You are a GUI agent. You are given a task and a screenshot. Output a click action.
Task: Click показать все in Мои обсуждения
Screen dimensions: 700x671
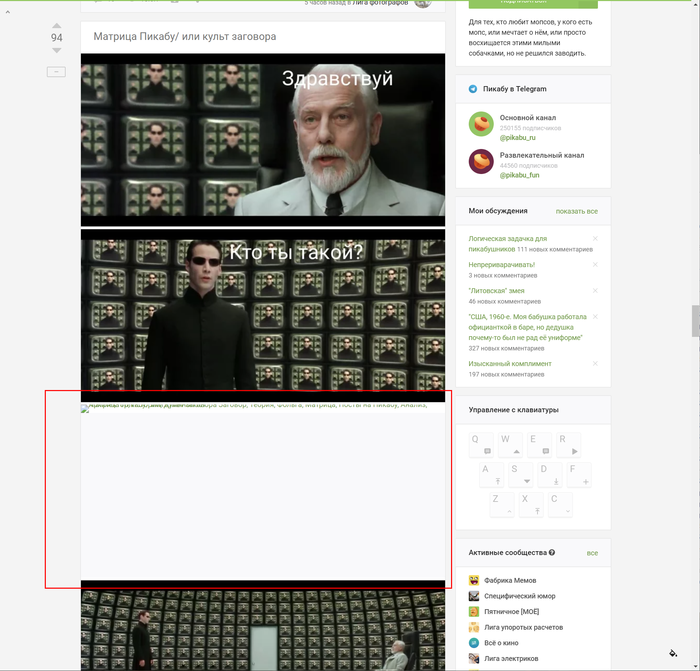click(x=576, y=212)
